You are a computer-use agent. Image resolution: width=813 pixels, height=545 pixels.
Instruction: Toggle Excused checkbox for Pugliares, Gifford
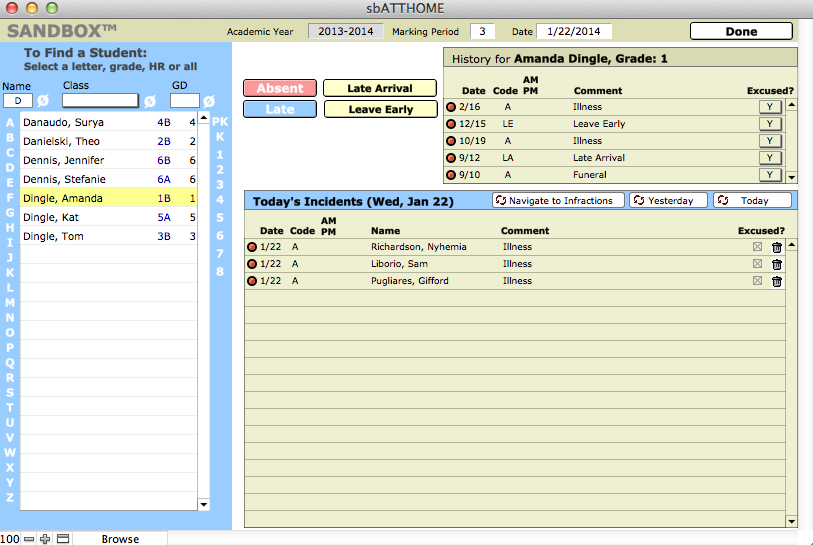757,281
